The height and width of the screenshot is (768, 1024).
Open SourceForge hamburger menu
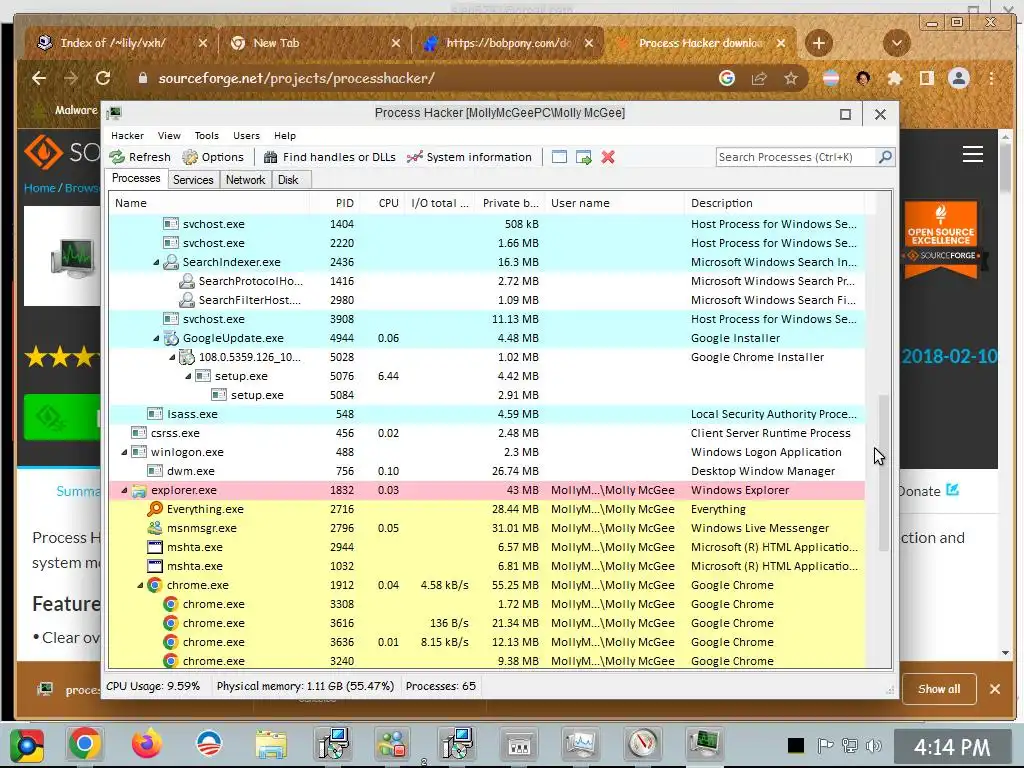972,154
